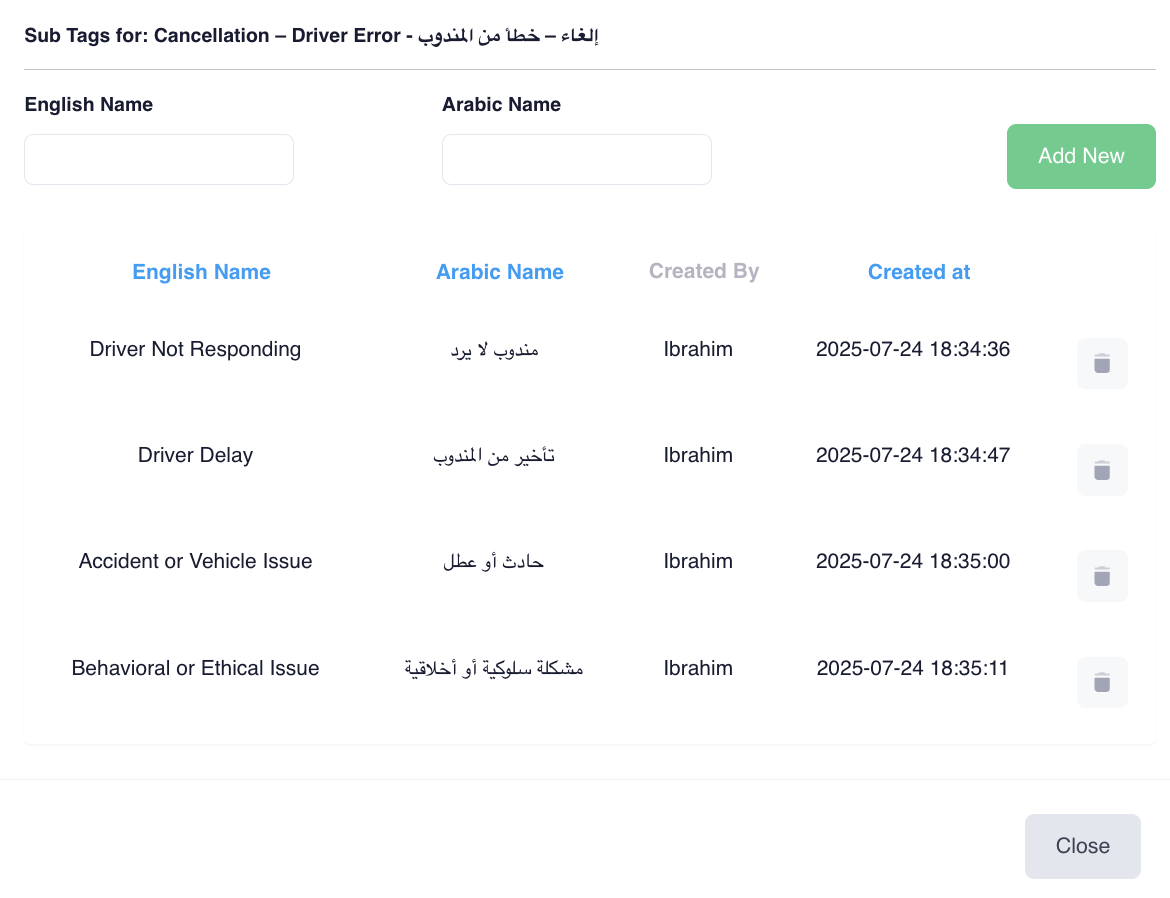Image resolution: width=1170 pixels, height=898 pixels.
Task: Focus the Arabic Name input field
Action: [x=577, y=159]
